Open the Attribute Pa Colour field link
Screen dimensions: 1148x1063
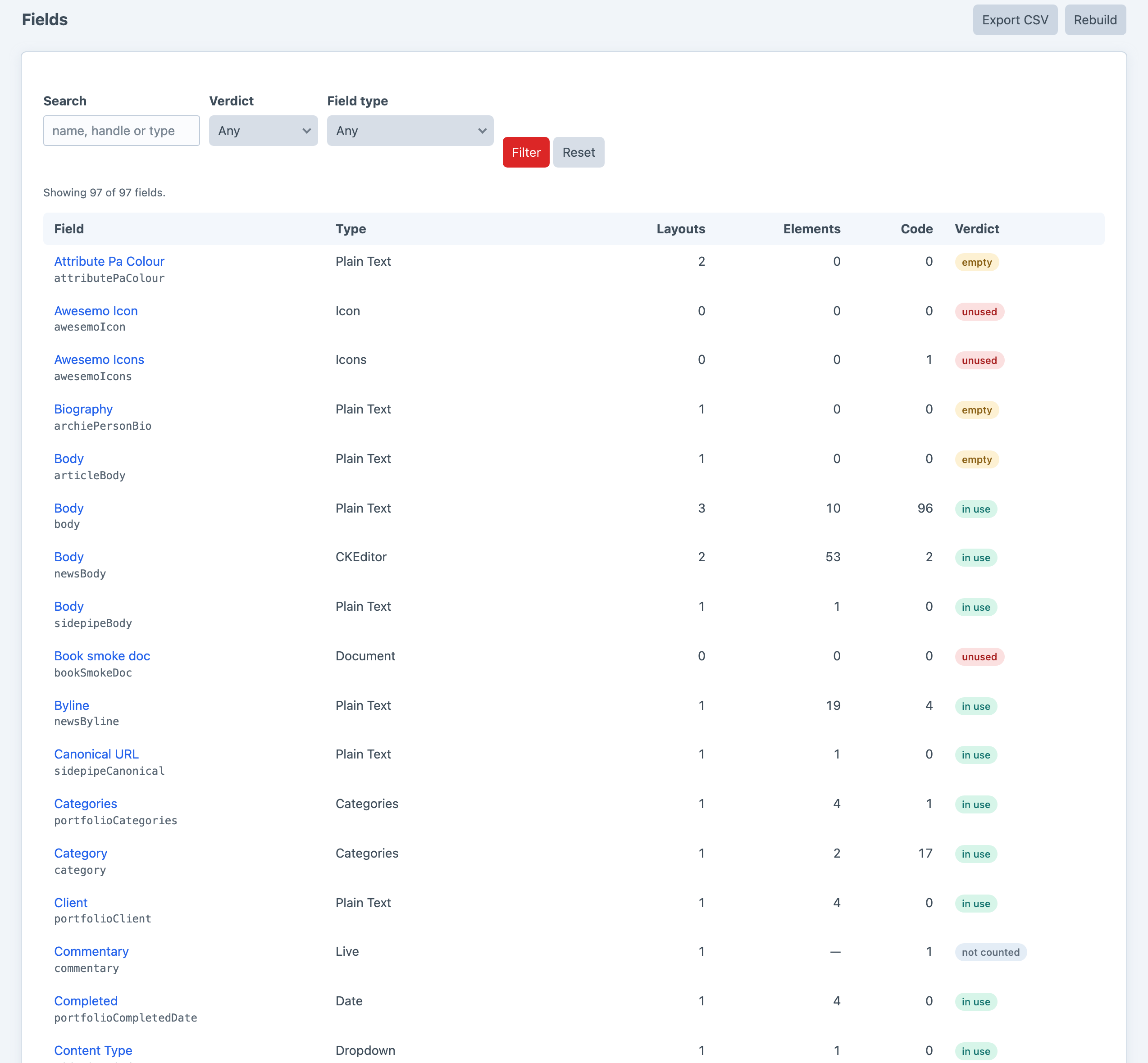point(109,261)
